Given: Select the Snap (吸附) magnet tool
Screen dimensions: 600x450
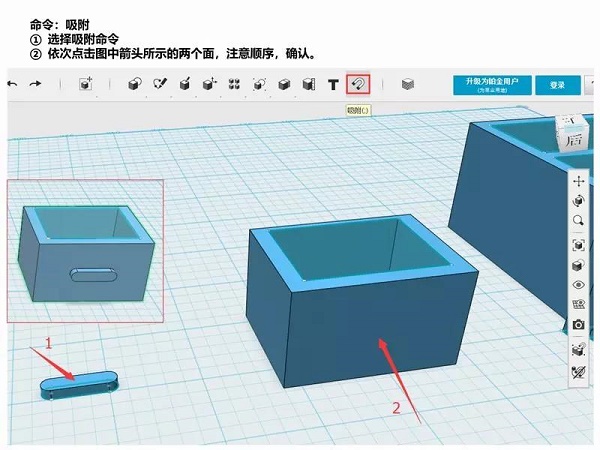Looking at the screenshot, I should coord(358,85).
